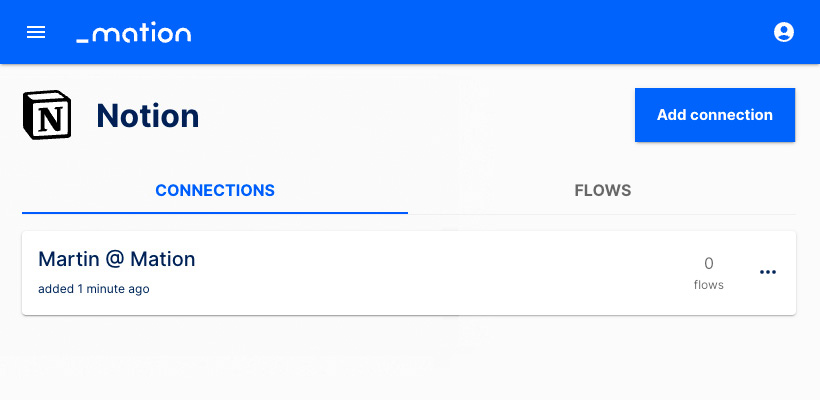Click the 0 flows counter number
Image resolution: width=820 pixels, height=400 pixels.
click(x=709, y=264)
